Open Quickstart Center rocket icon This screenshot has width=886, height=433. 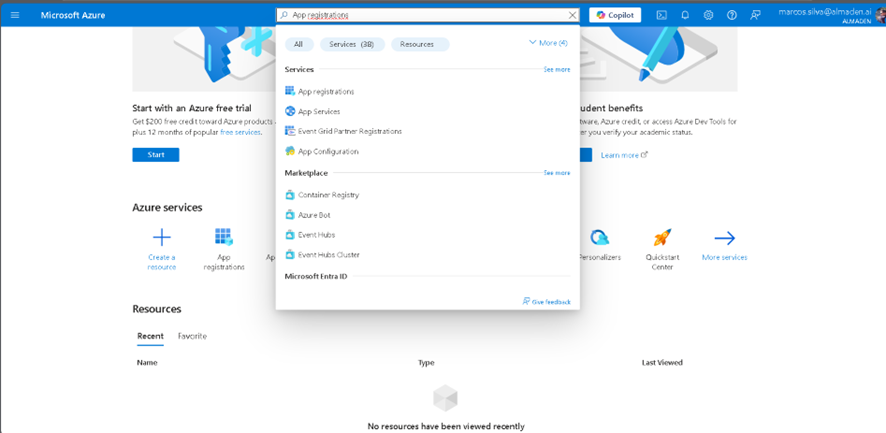(661, 238)
